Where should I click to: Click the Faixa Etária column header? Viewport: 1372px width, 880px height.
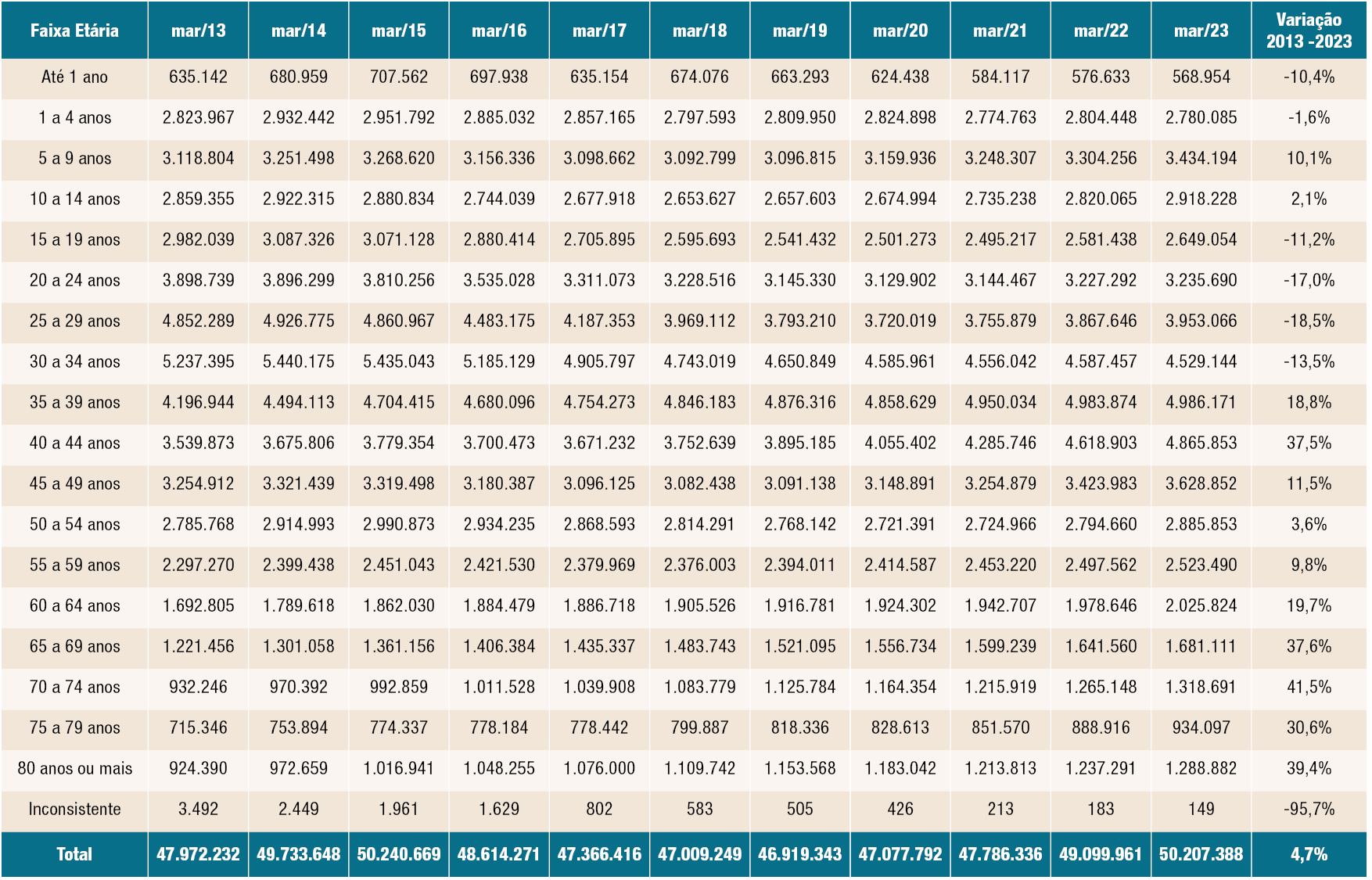click(74, 31)
